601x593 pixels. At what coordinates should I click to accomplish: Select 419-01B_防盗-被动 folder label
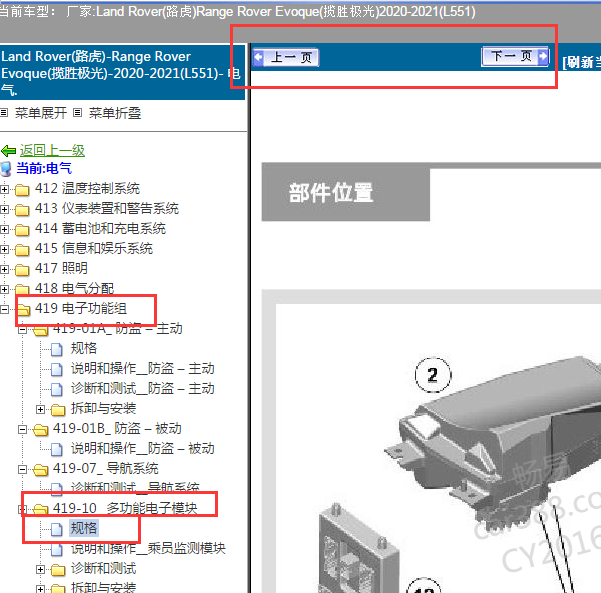[117, 428]
